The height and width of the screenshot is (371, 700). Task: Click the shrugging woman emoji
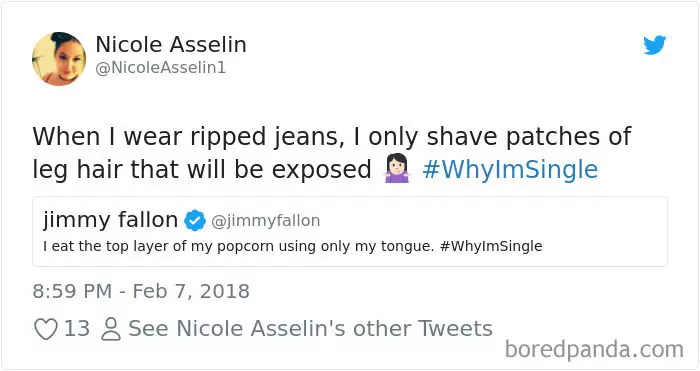396,169
